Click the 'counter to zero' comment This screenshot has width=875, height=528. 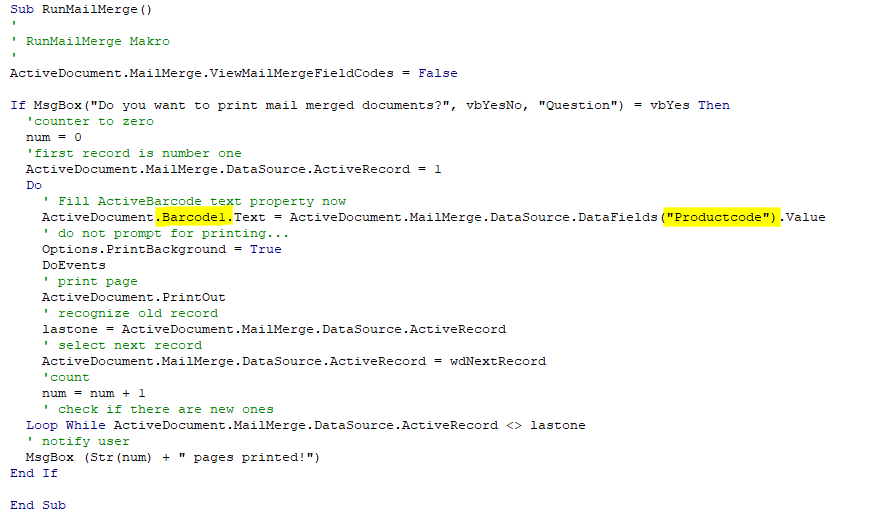pos(90,121)
